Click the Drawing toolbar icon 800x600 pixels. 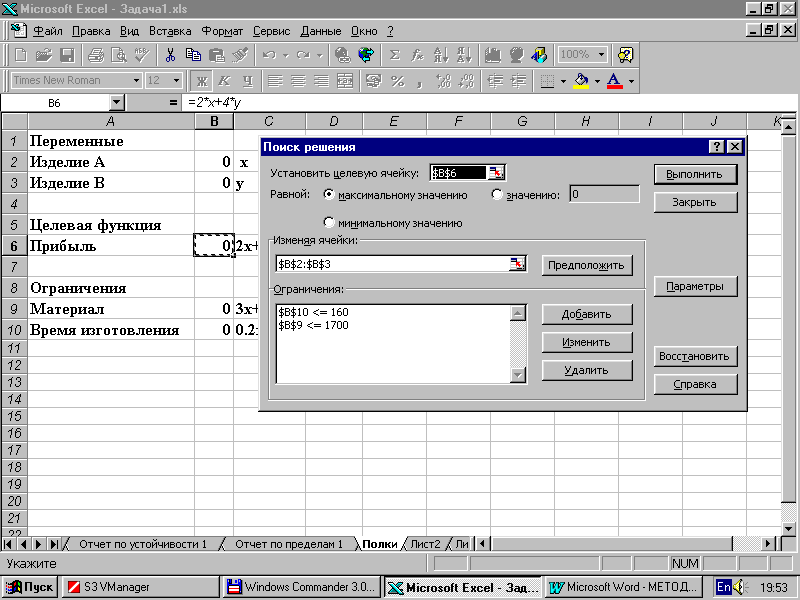(x=539, y=55)
